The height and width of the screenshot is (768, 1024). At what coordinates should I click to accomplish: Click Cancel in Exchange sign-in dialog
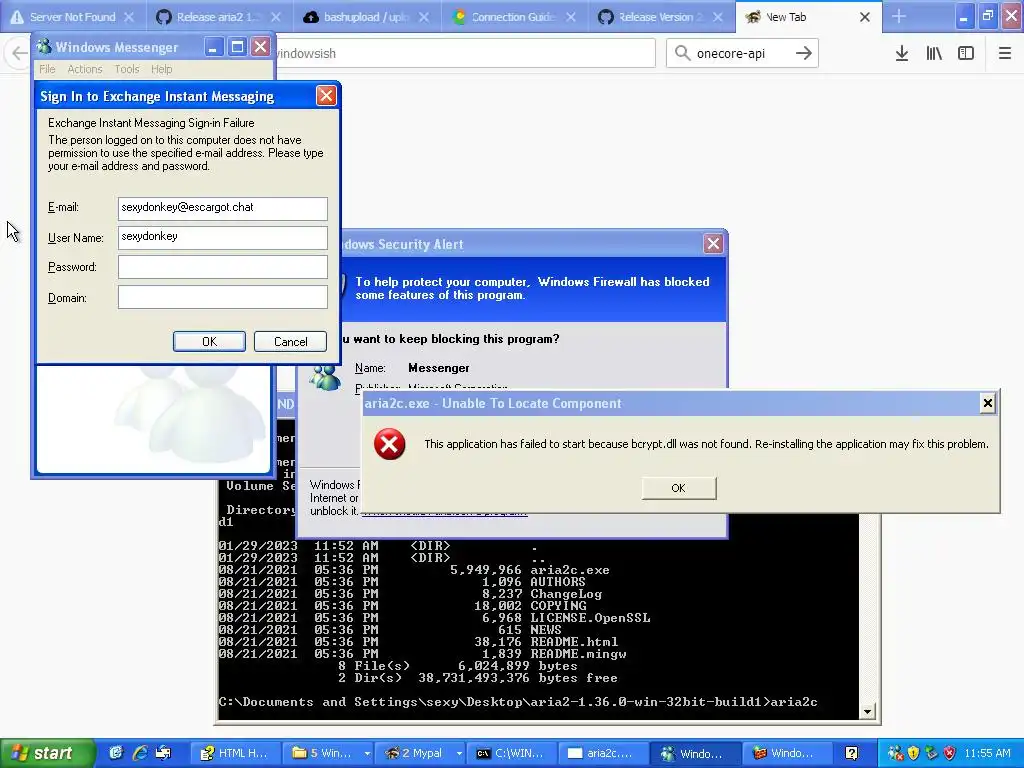pos(291,342)
